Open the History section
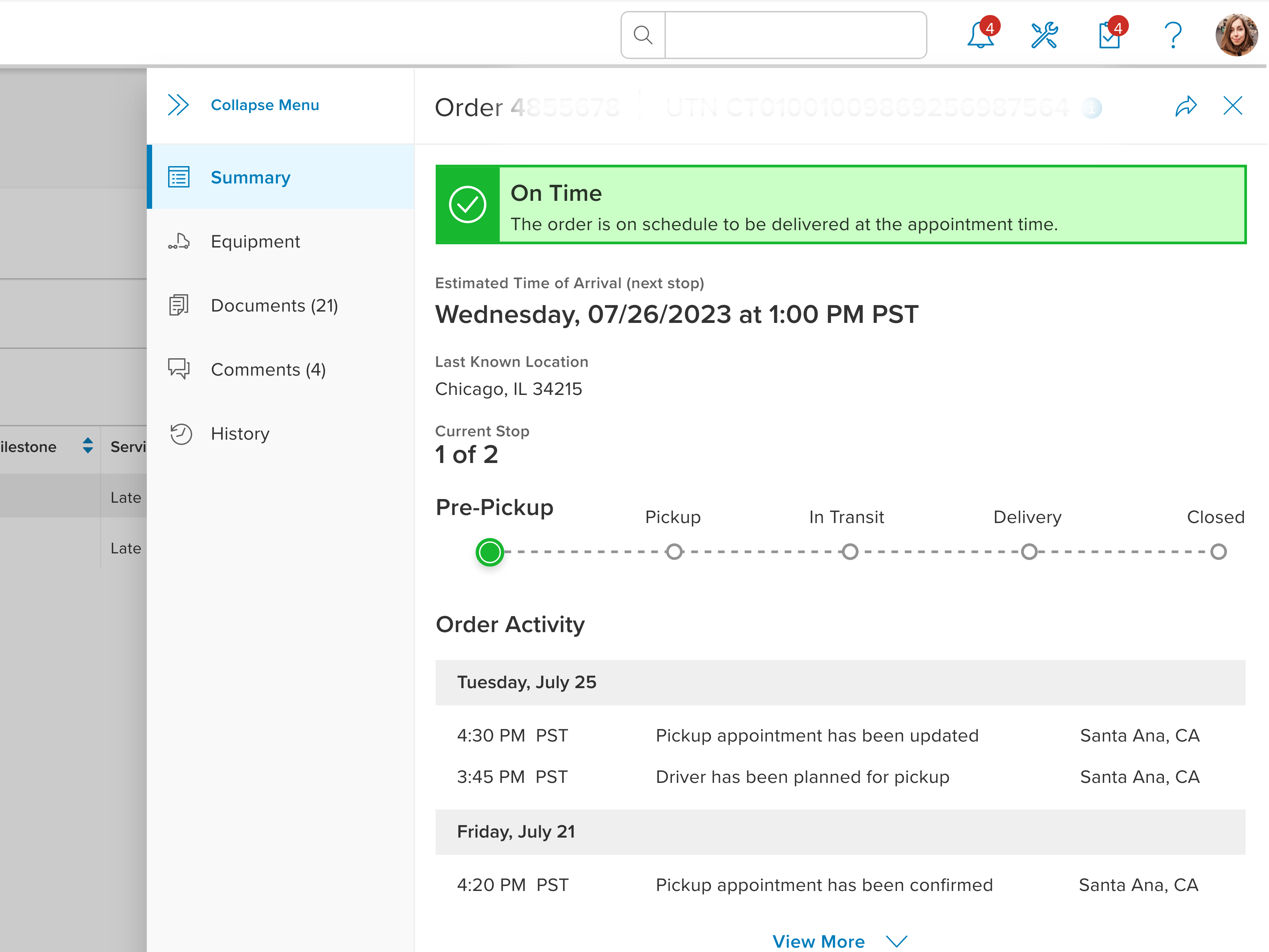 click(240, 434)
